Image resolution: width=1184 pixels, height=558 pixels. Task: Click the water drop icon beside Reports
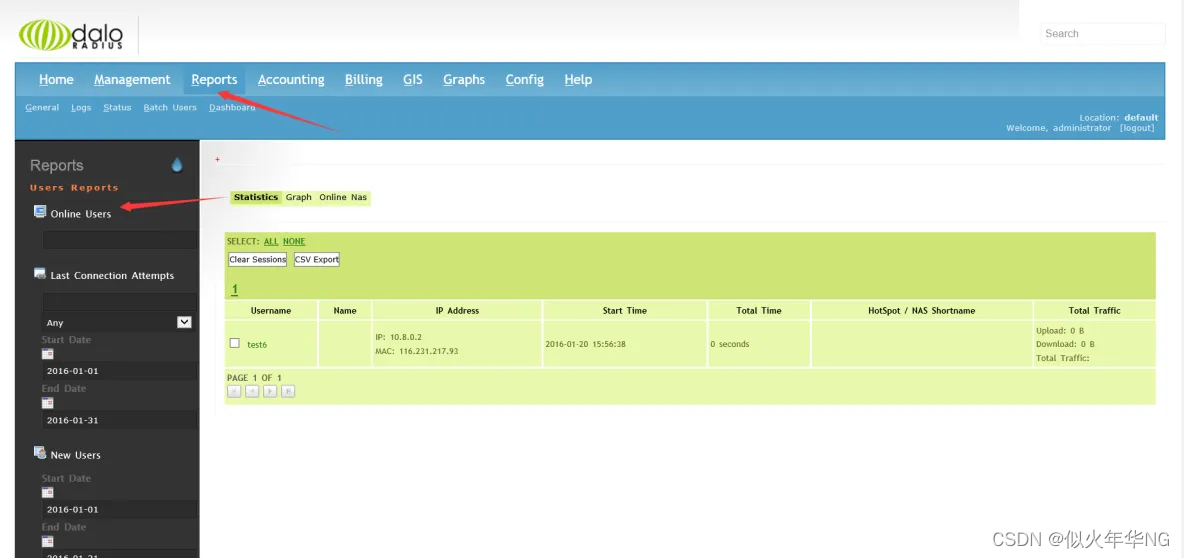(x=177, y=165)
